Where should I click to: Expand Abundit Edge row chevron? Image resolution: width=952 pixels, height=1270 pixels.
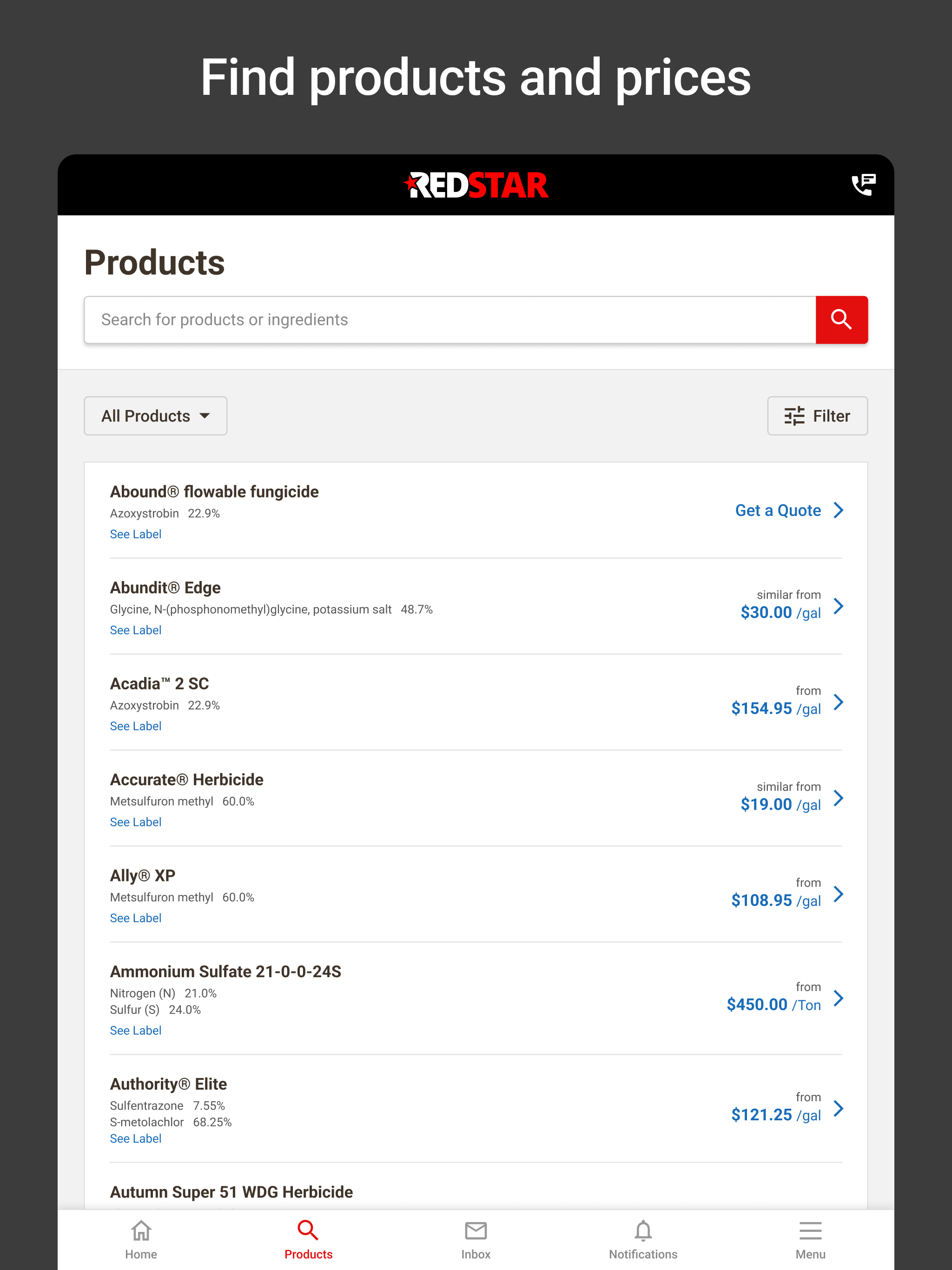point(838,606)
